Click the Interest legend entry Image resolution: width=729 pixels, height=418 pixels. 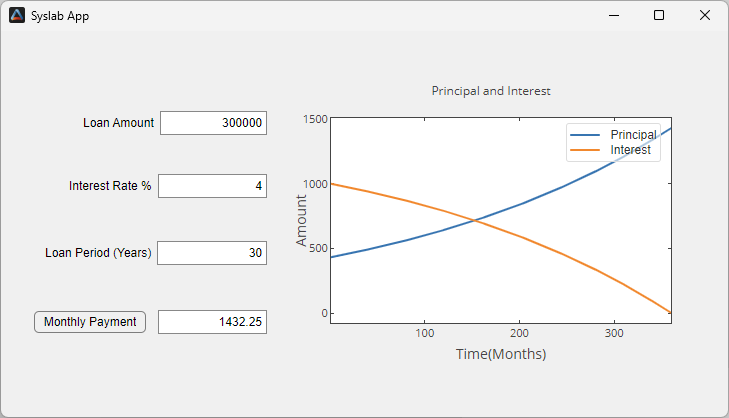630,150
